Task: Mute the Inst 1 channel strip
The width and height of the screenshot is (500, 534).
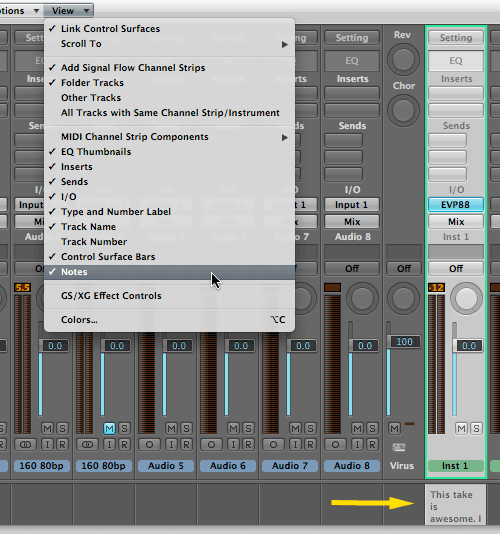Action: tap(462, 428)
